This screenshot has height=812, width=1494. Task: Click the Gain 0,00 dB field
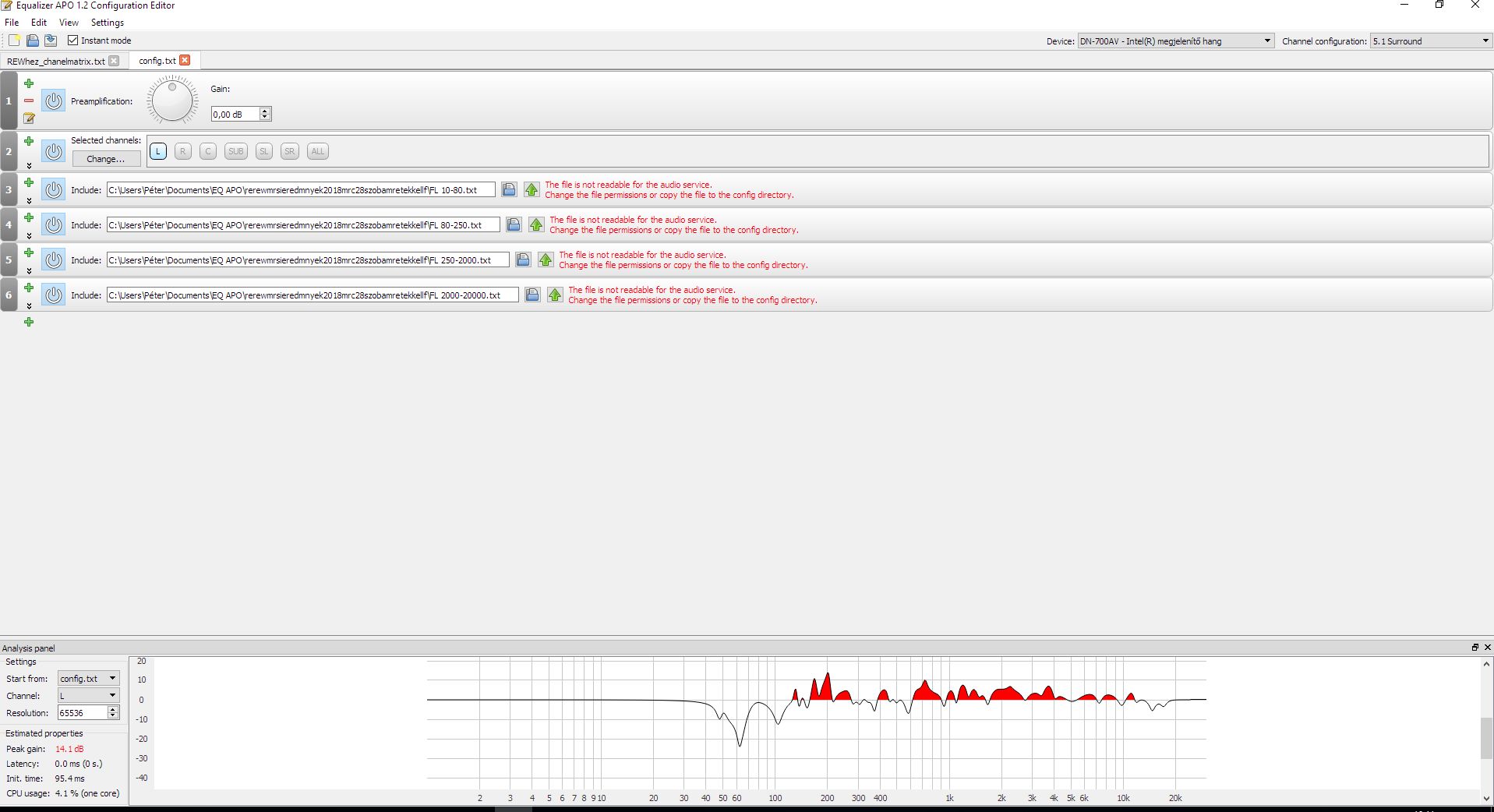(x=235, y=114)
